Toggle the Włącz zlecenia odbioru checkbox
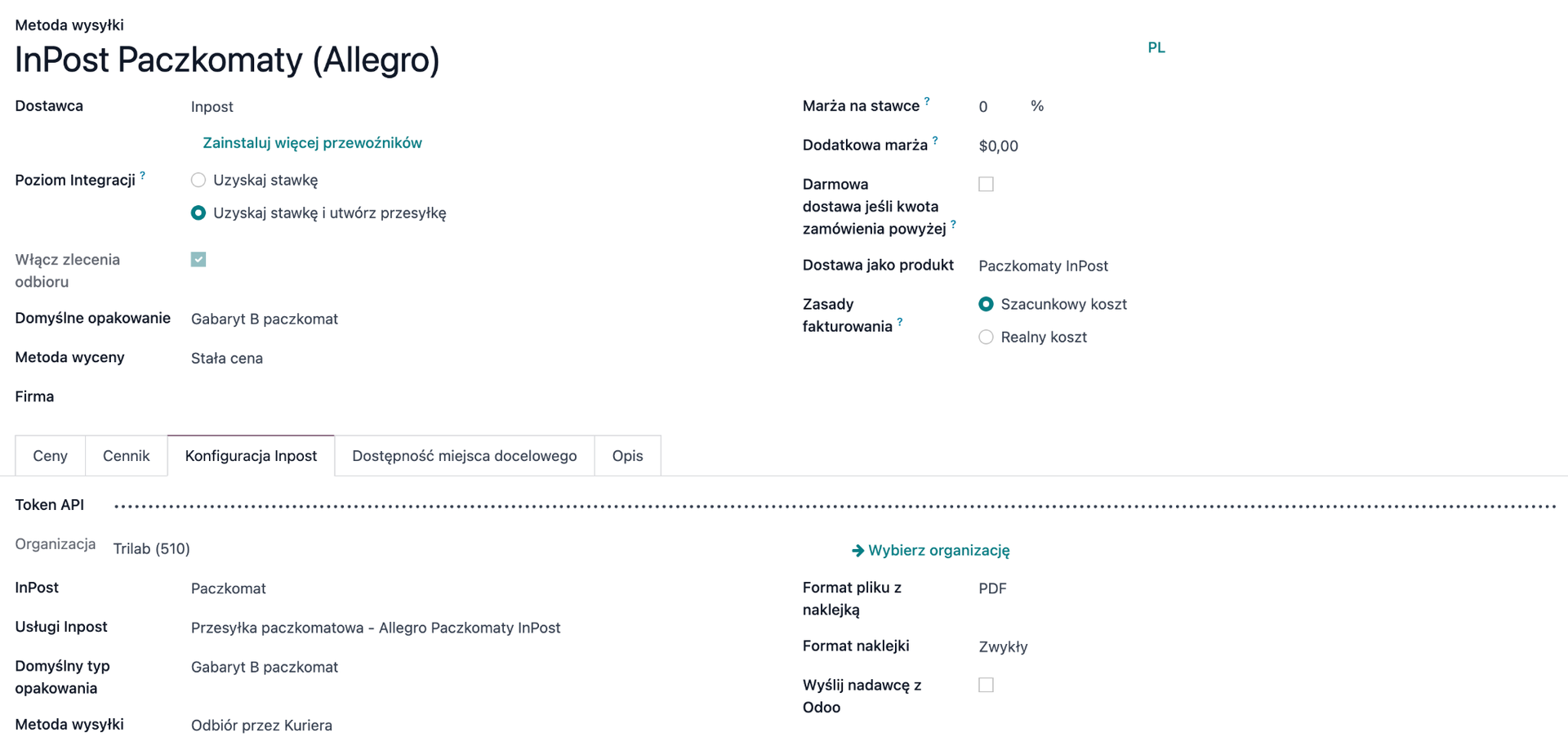The width and height of the screenshot is (1568, 742). click(x=198, y=260)
